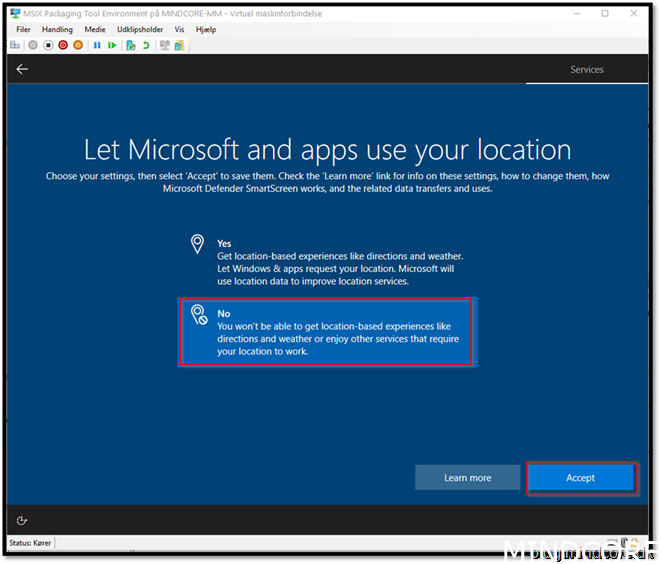The image size is (661, 564).
Task: Select the No location option
Action: tap(328, 332)
